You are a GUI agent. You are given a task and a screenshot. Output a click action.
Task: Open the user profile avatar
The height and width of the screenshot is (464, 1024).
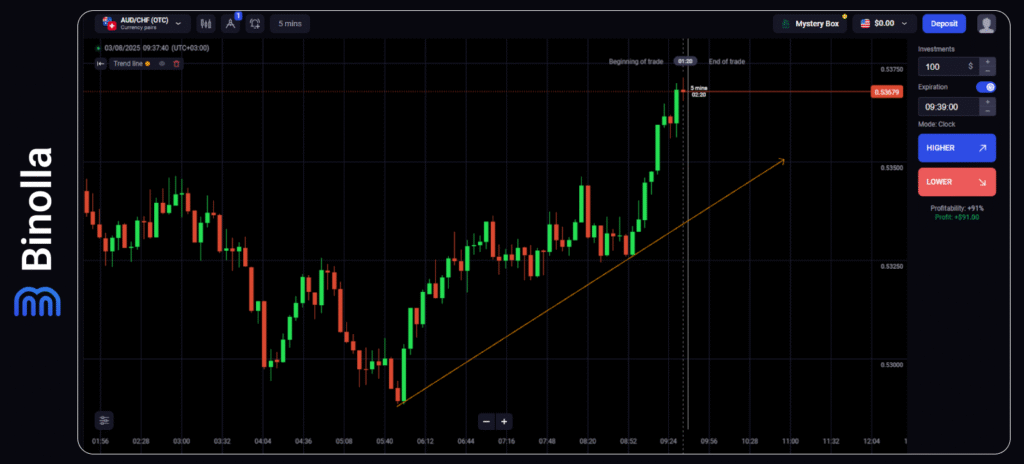click(986, 23)
